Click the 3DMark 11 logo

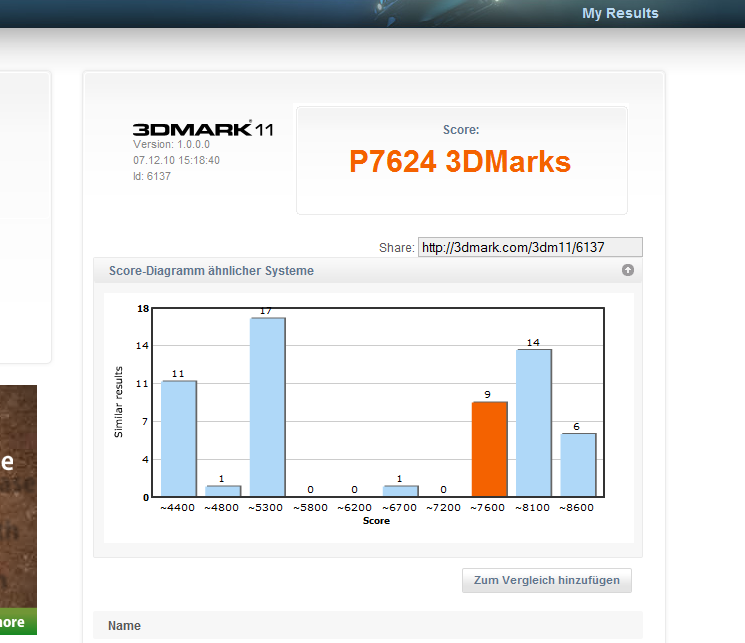coord(203,129)
